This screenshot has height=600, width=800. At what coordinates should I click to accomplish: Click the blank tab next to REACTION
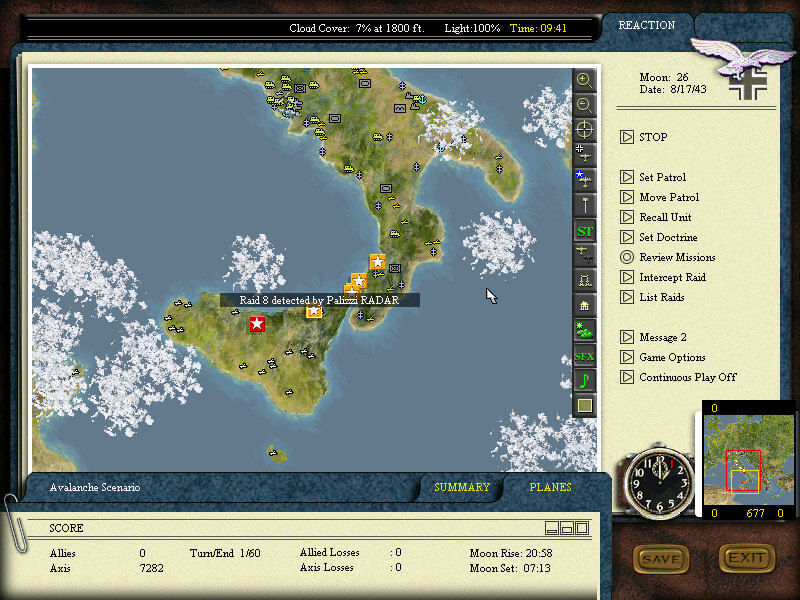(742, 26)
